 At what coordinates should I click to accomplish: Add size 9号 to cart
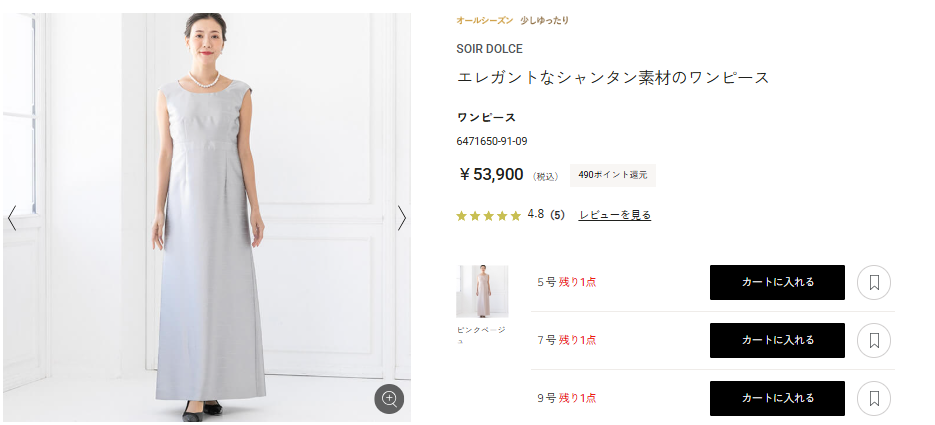tap(777, 398)
